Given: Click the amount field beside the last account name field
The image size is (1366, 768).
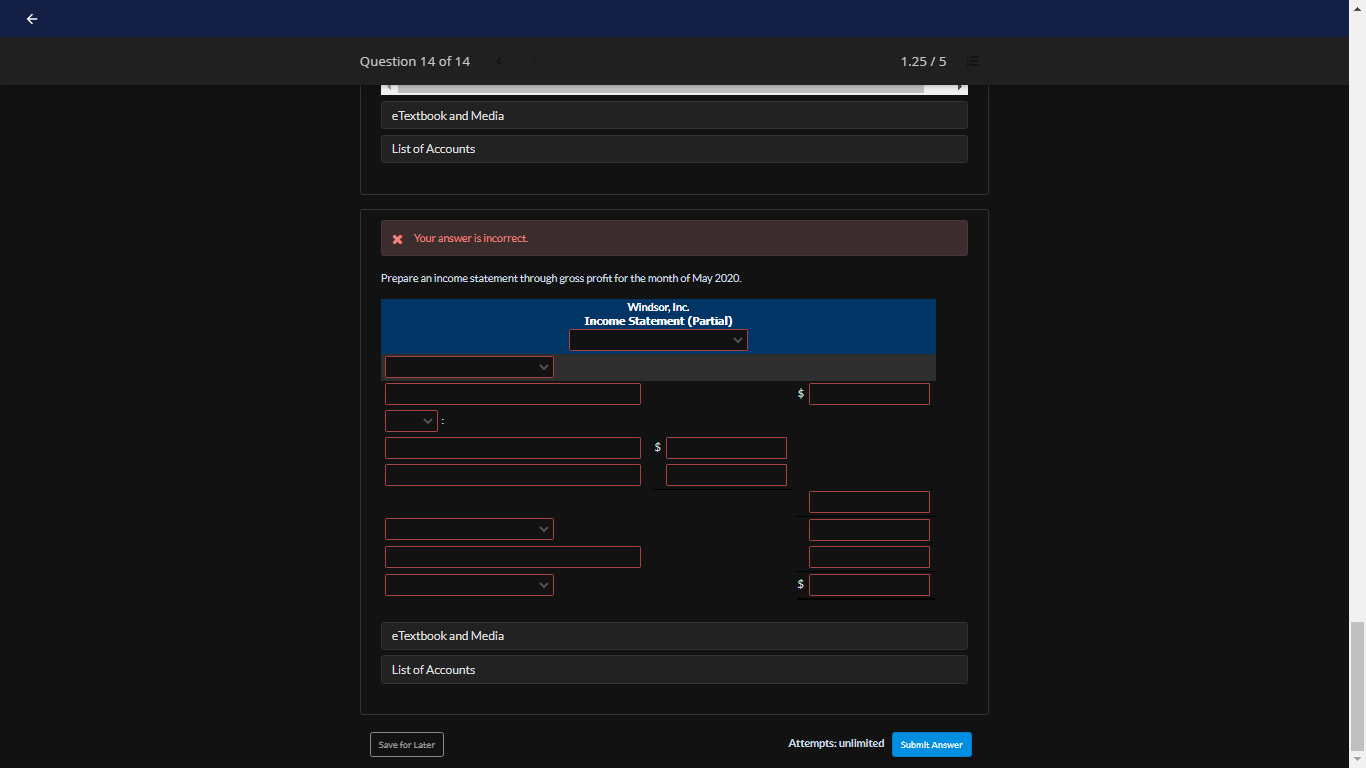Looking at the screenshot, I should pos(869,557).
